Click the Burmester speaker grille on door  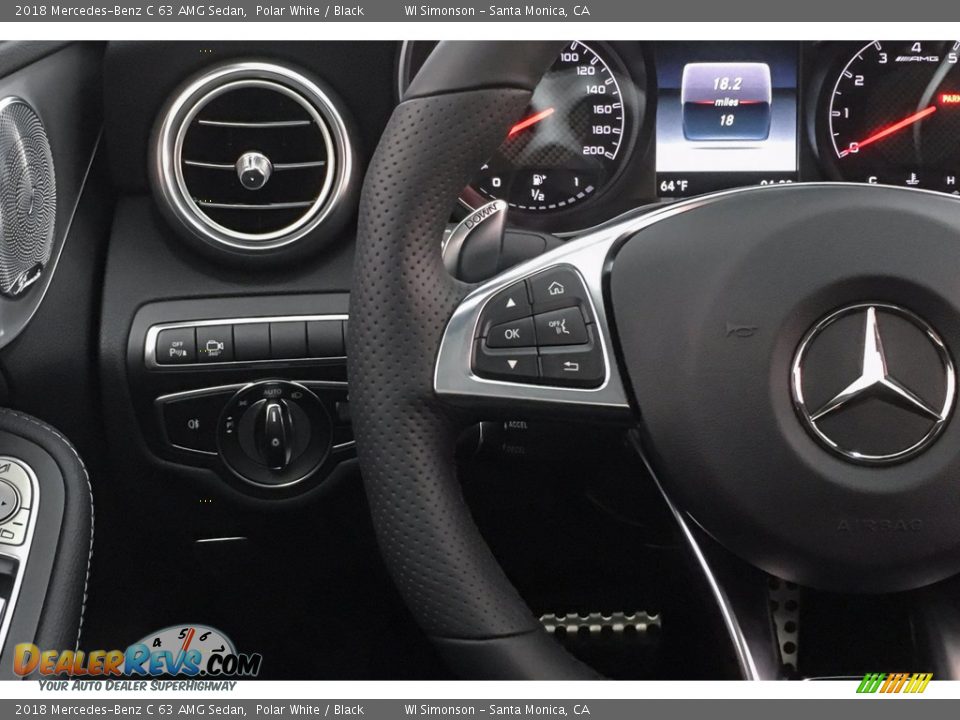26,198
